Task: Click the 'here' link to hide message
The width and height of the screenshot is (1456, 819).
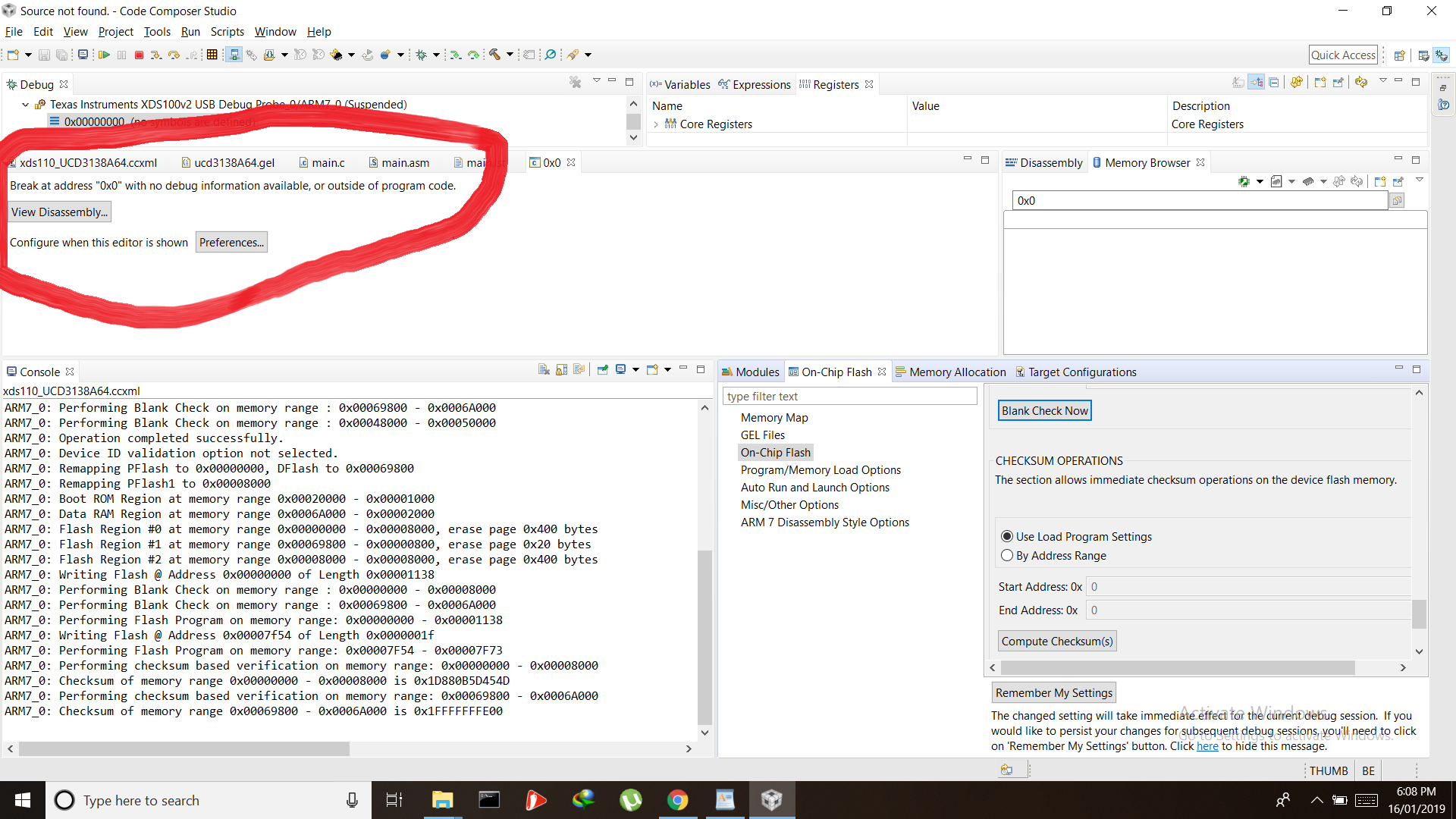Action: click(x=1207, y=746)
